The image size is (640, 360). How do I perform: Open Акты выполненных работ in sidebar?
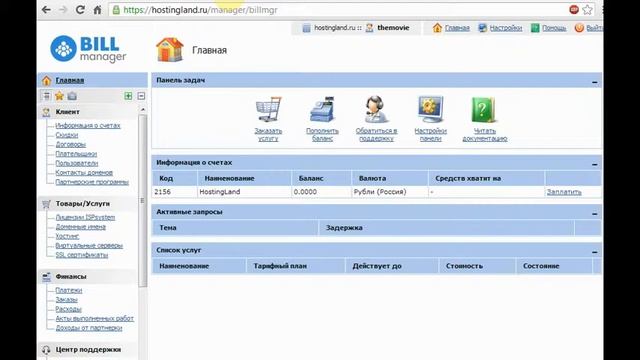(94, 318)
